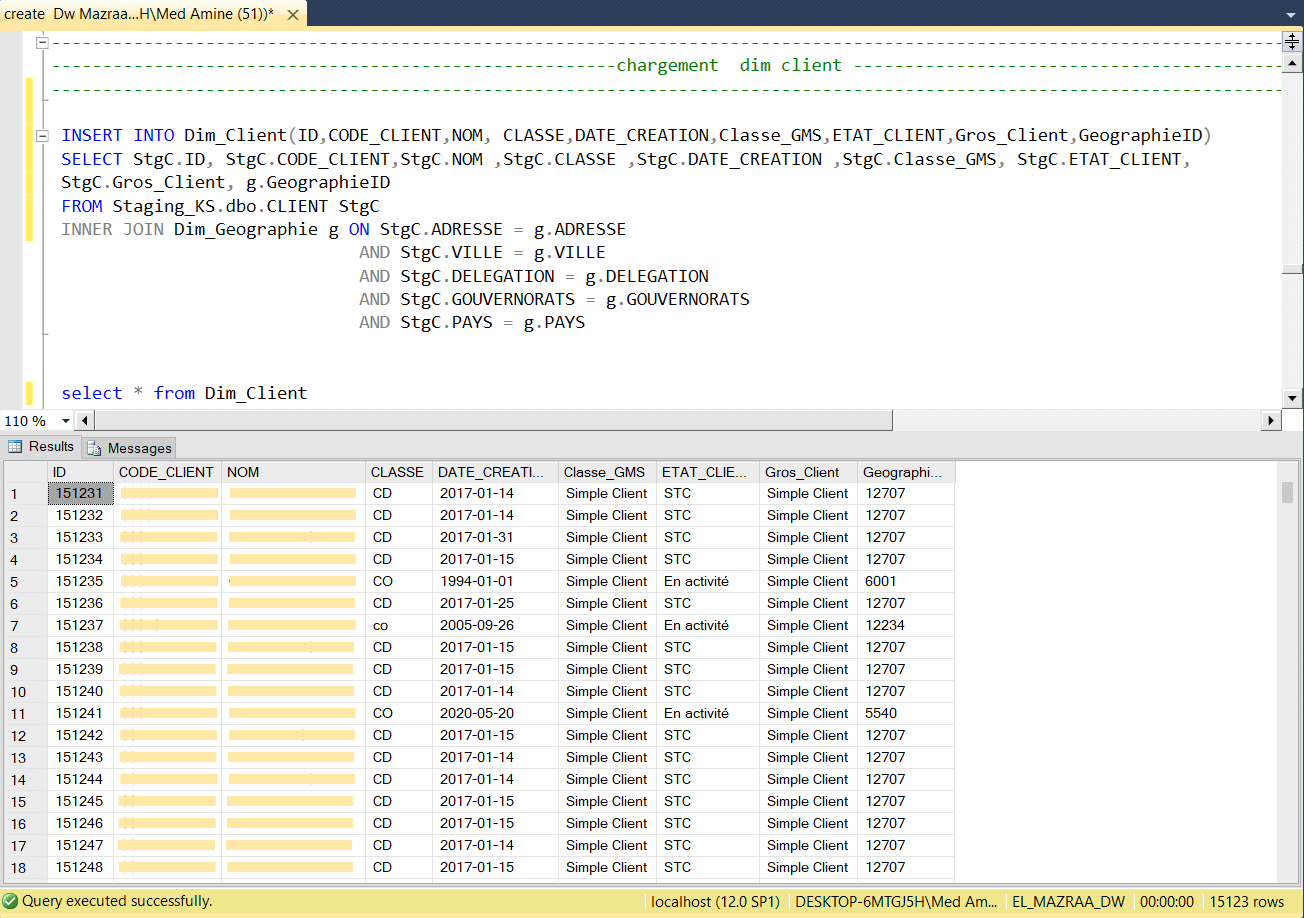The height and width of the screenshot is (918, 1304).
Task: Click the GeographieID cell 12234
Action: [x=906, y=625]
